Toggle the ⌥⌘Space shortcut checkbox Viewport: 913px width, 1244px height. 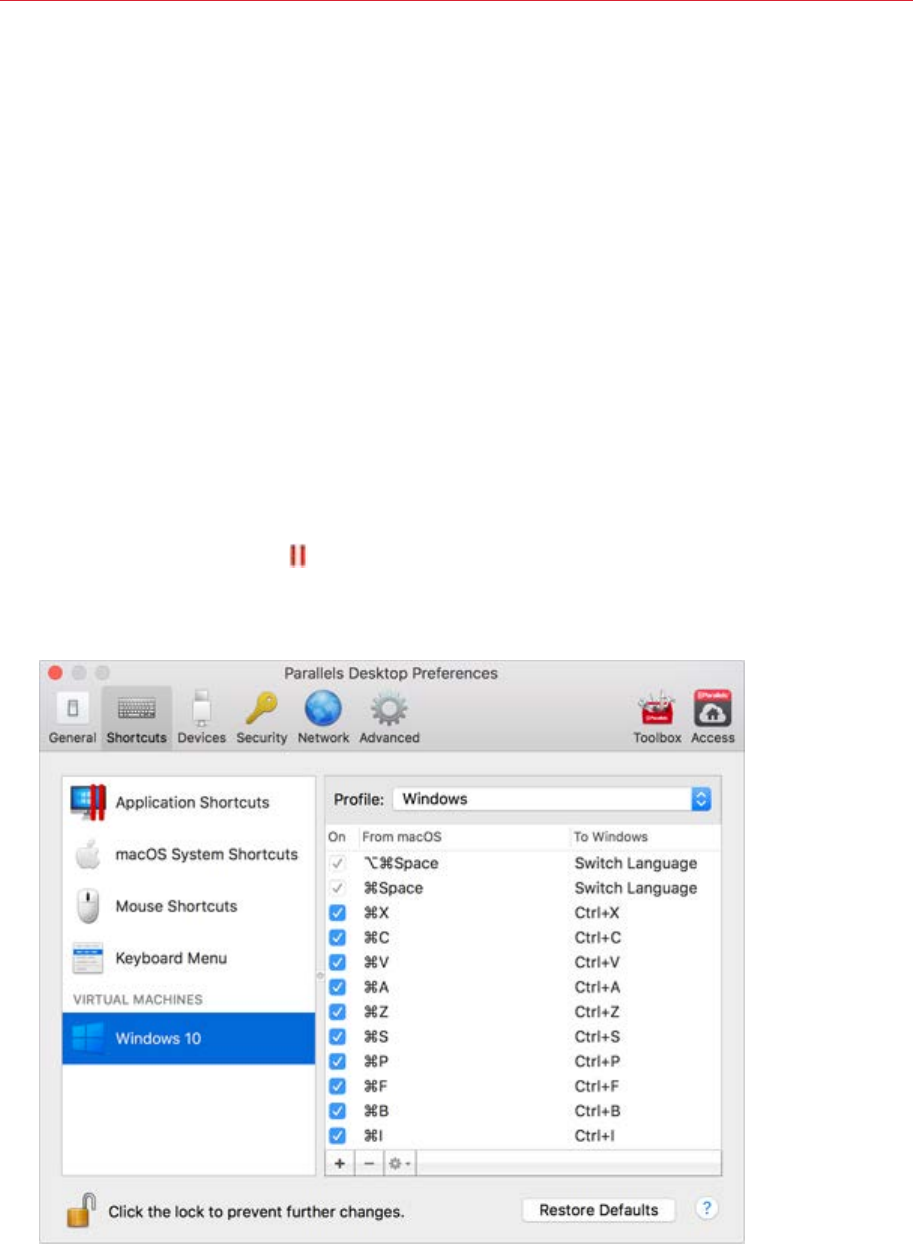pos(337,863)
